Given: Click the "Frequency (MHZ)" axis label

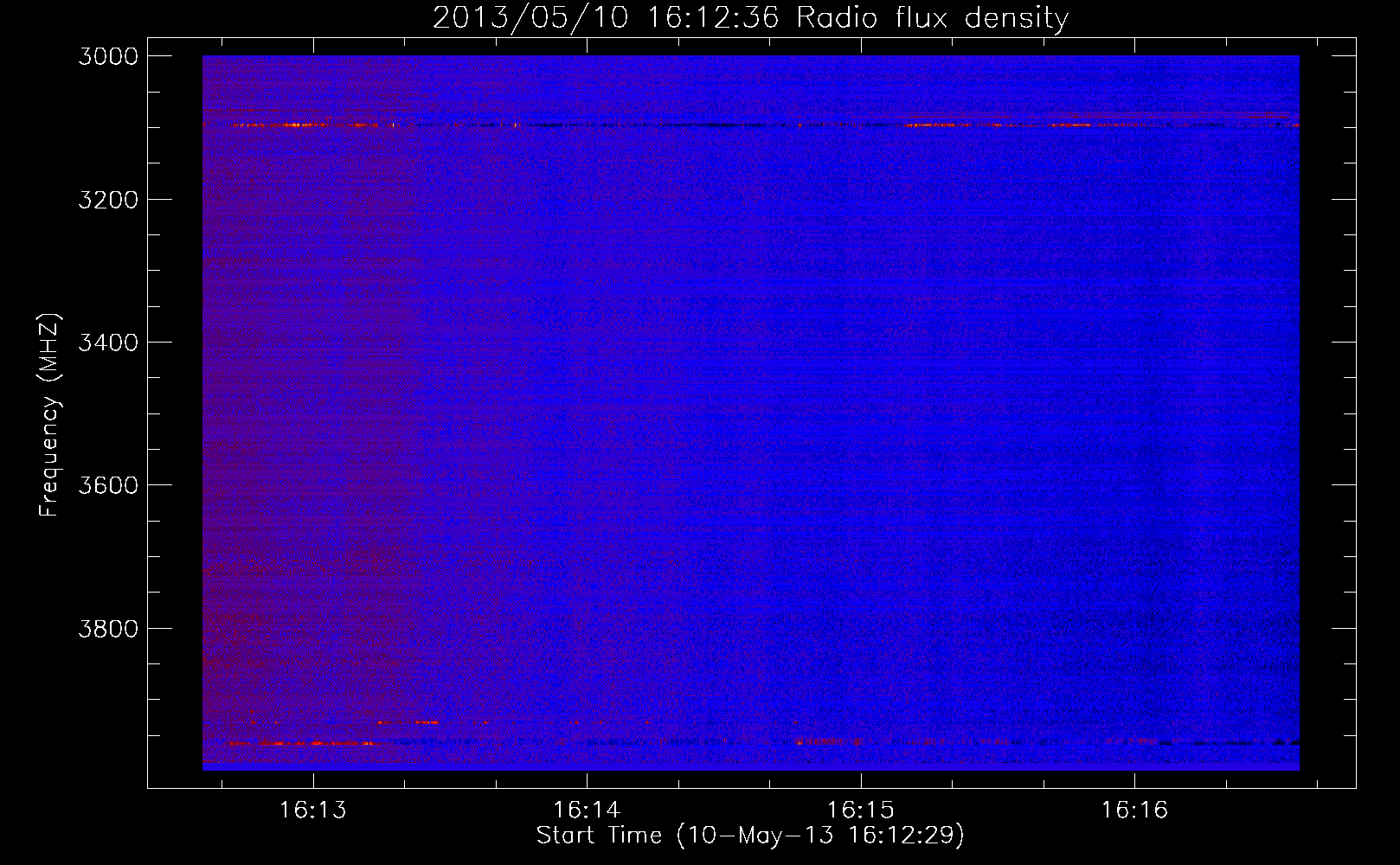Looking at the screenshot, I should point(50,415).
